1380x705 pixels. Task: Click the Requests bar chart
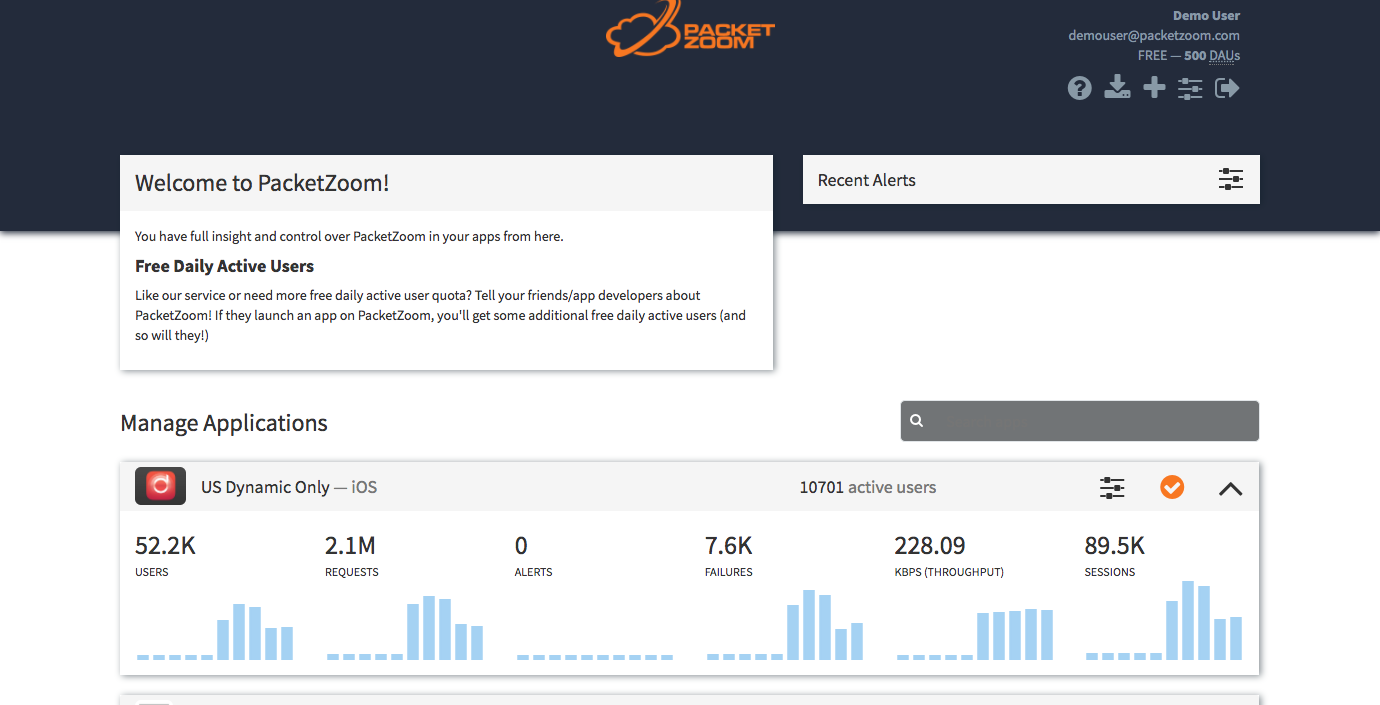405,628
